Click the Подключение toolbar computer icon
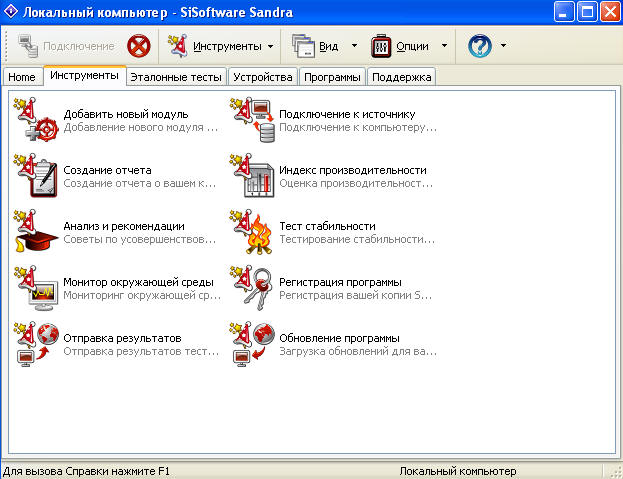 tap(28, 46)
